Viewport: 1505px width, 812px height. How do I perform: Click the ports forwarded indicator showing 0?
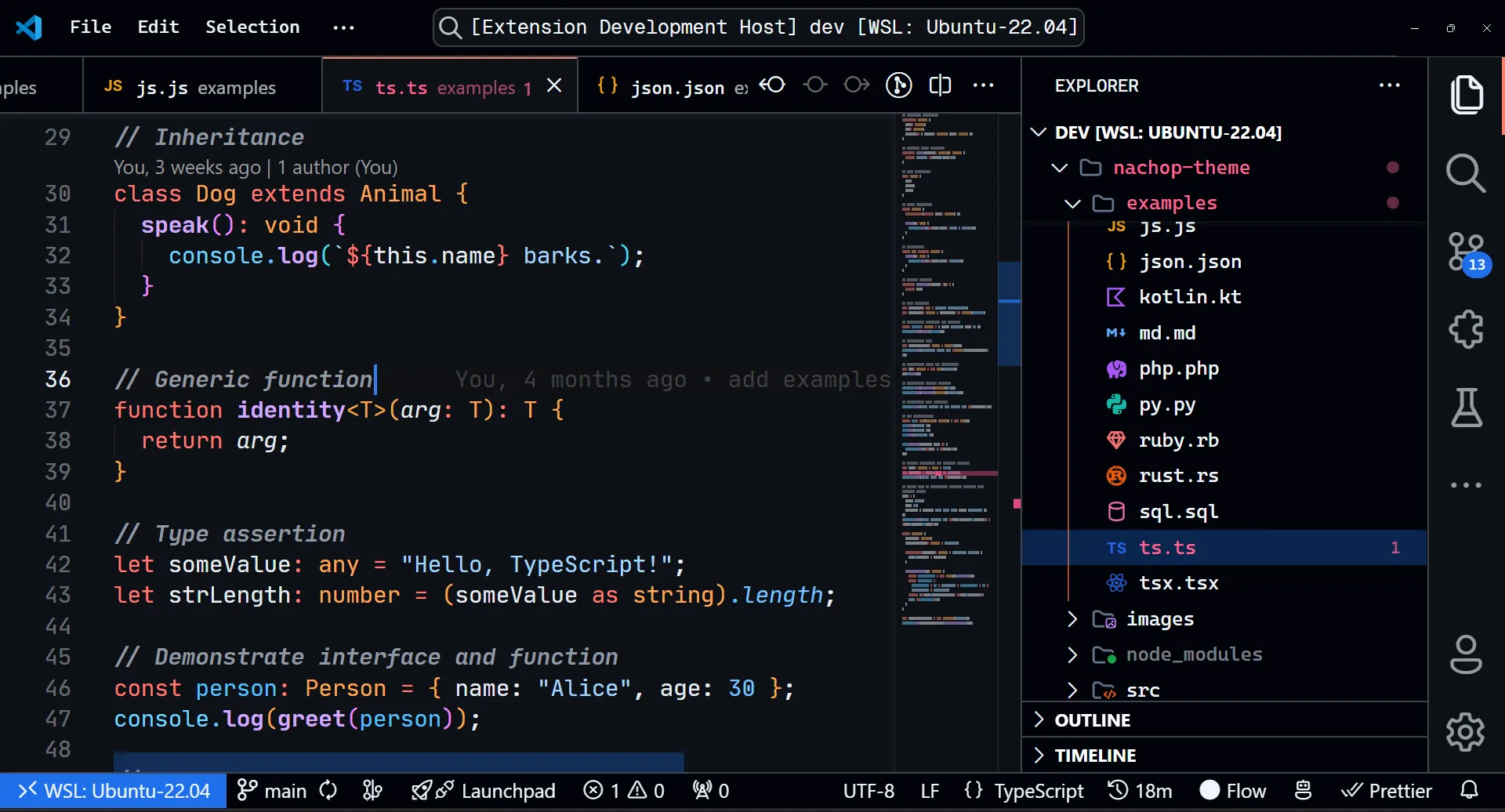point(711,791)
